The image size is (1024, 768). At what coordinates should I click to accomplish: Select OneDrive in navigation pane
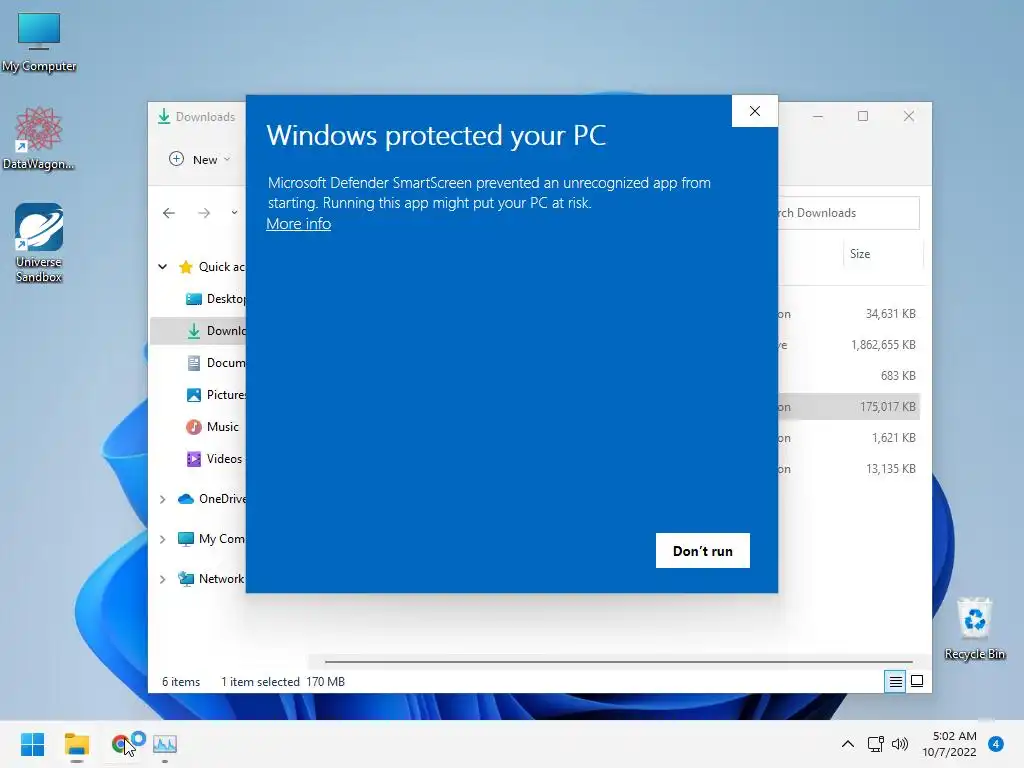(x=212, y=499)
